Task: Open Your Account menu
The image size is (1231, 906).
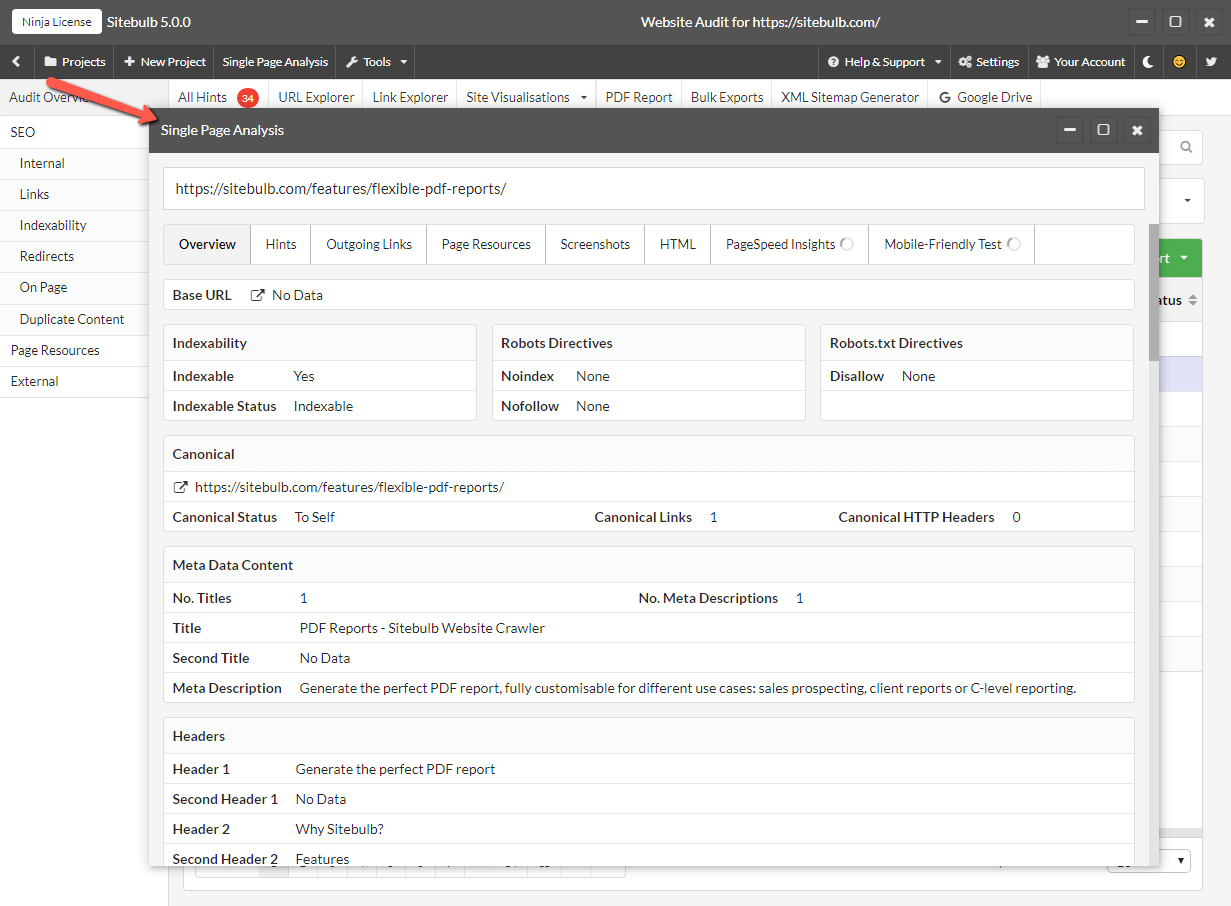Action: pyautogui.click(x=1080, y=62)
